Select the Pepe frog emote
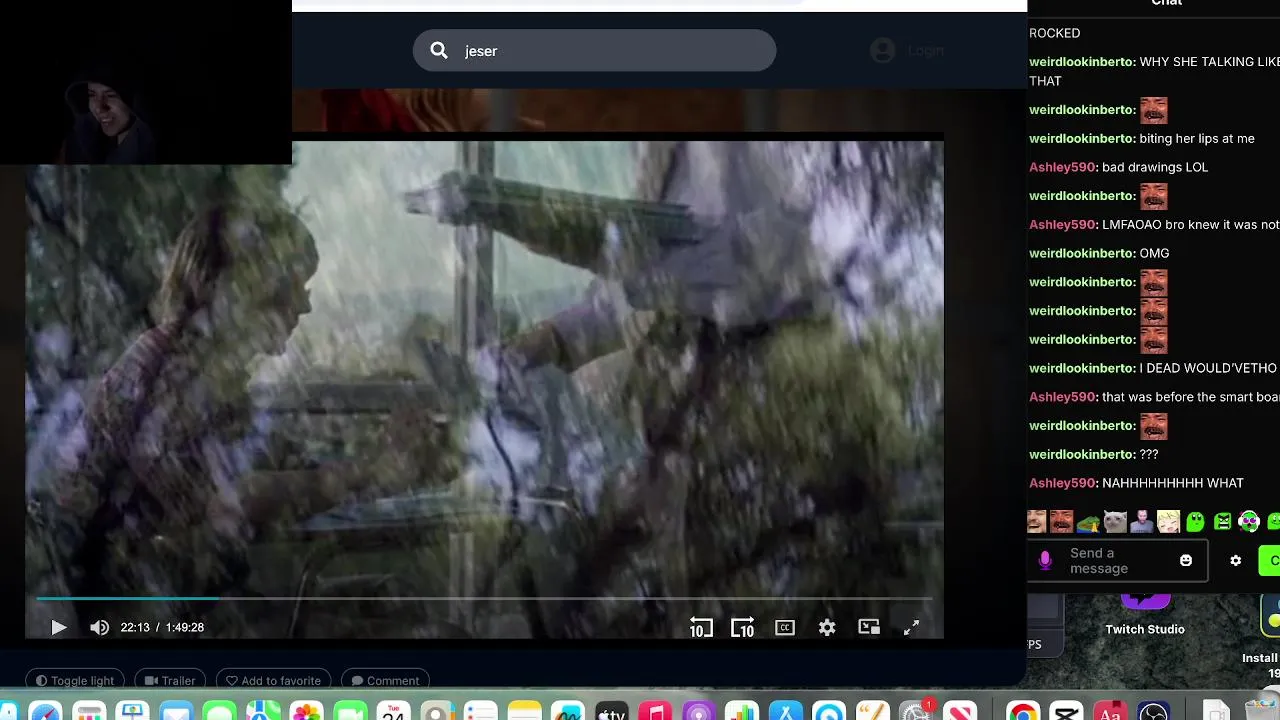Image resolution: width=1280 pixels, height=720 pixels. (1088, 522)
